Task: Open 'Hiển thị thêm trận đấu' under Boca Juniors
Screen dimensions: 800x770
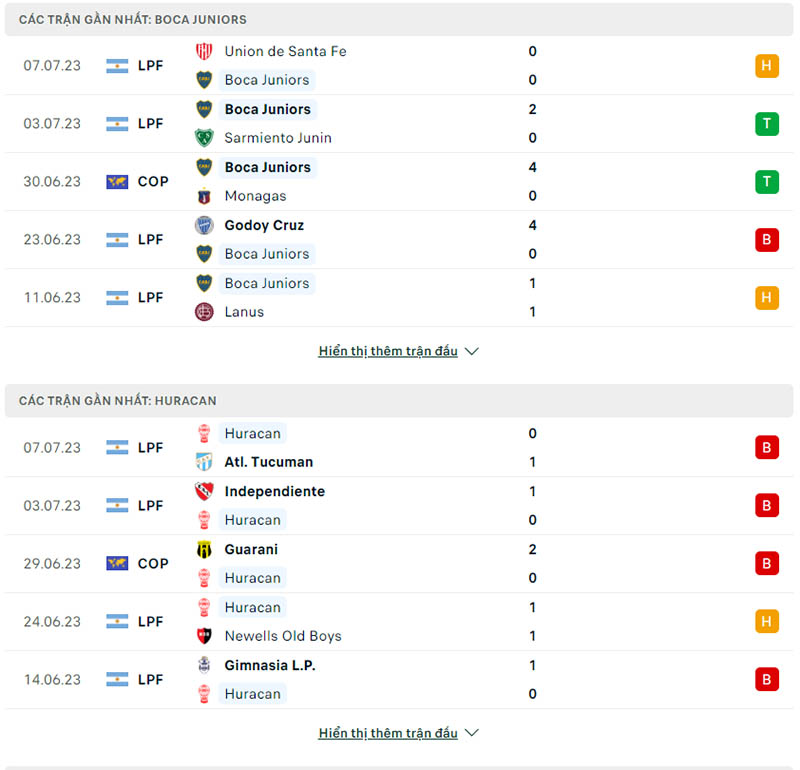Action: 388,352
